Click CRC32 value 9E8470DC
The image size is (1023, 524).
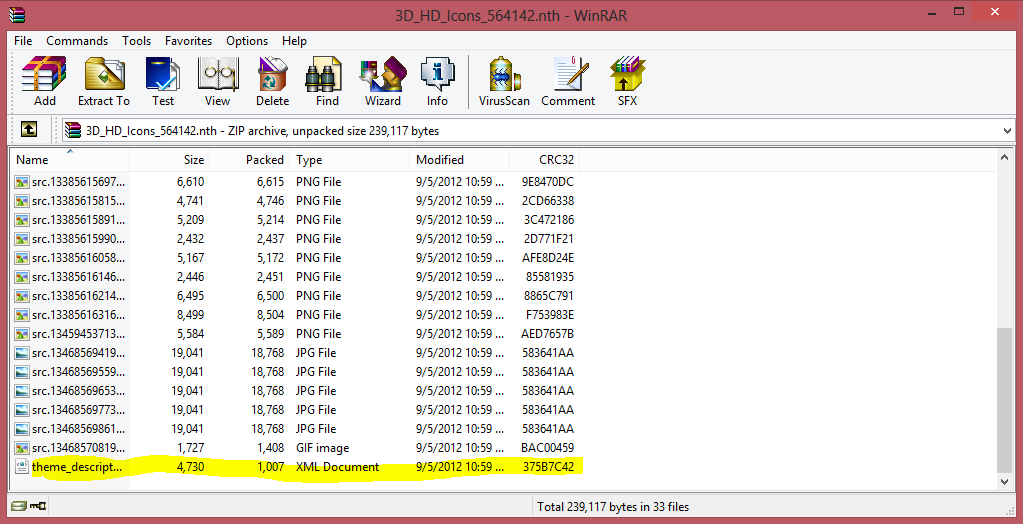click(548, 181)
